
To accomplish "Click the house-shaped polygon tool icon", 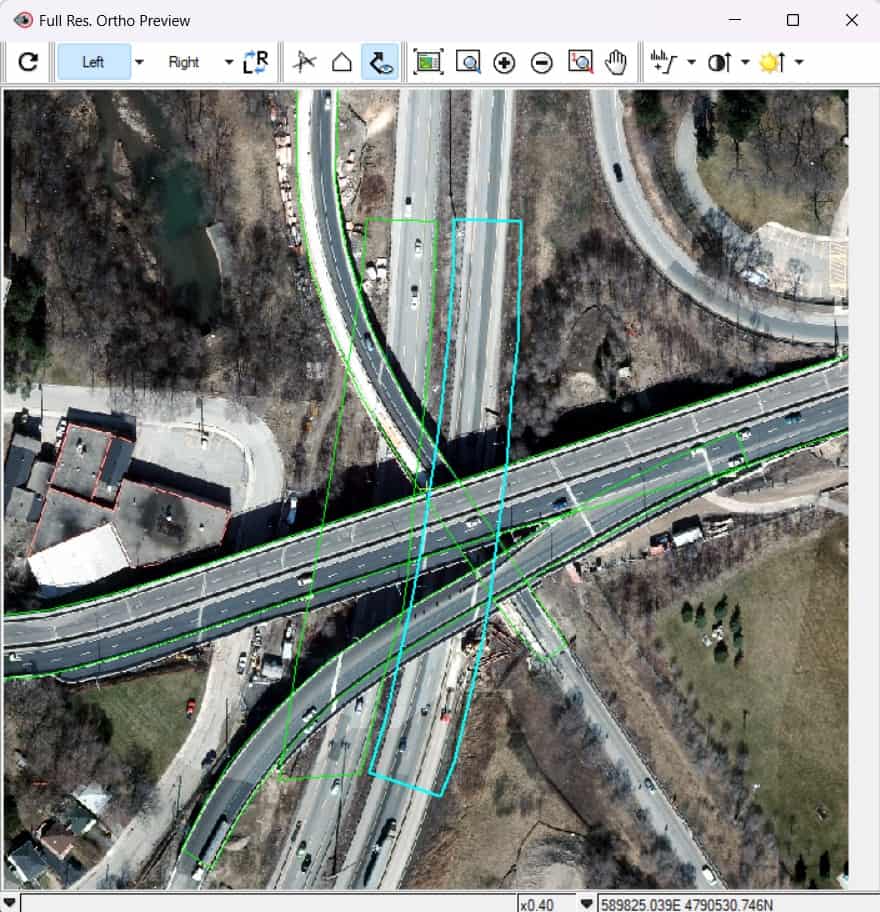I will coord(341,62).
